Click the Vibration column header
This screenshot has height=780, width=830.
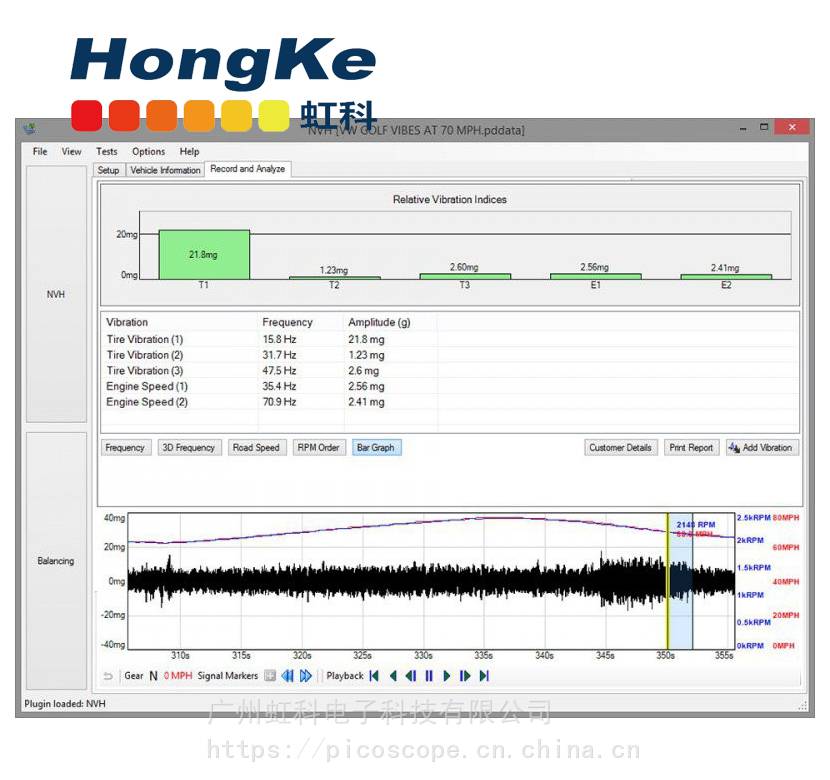(x=179, y=322)
